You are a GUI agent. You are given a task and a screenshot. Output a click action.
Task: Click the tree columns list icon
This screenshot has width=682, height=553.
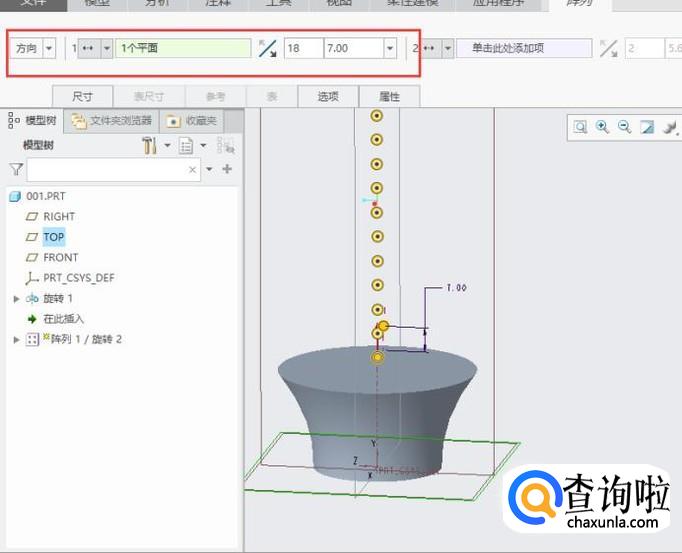(x=186, y=146)
